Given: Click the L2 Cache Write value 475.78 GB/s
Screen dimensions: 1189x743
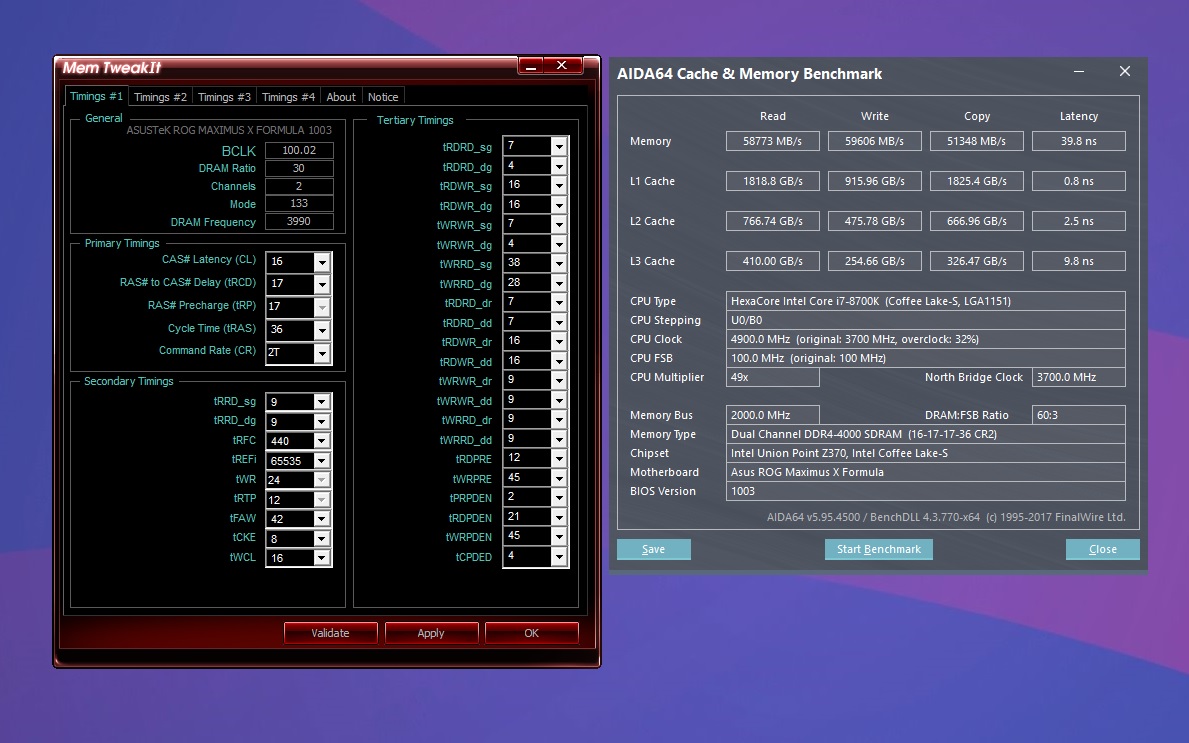Looking at the screenshot, I should pyautogui.click(x=874, y=221).
